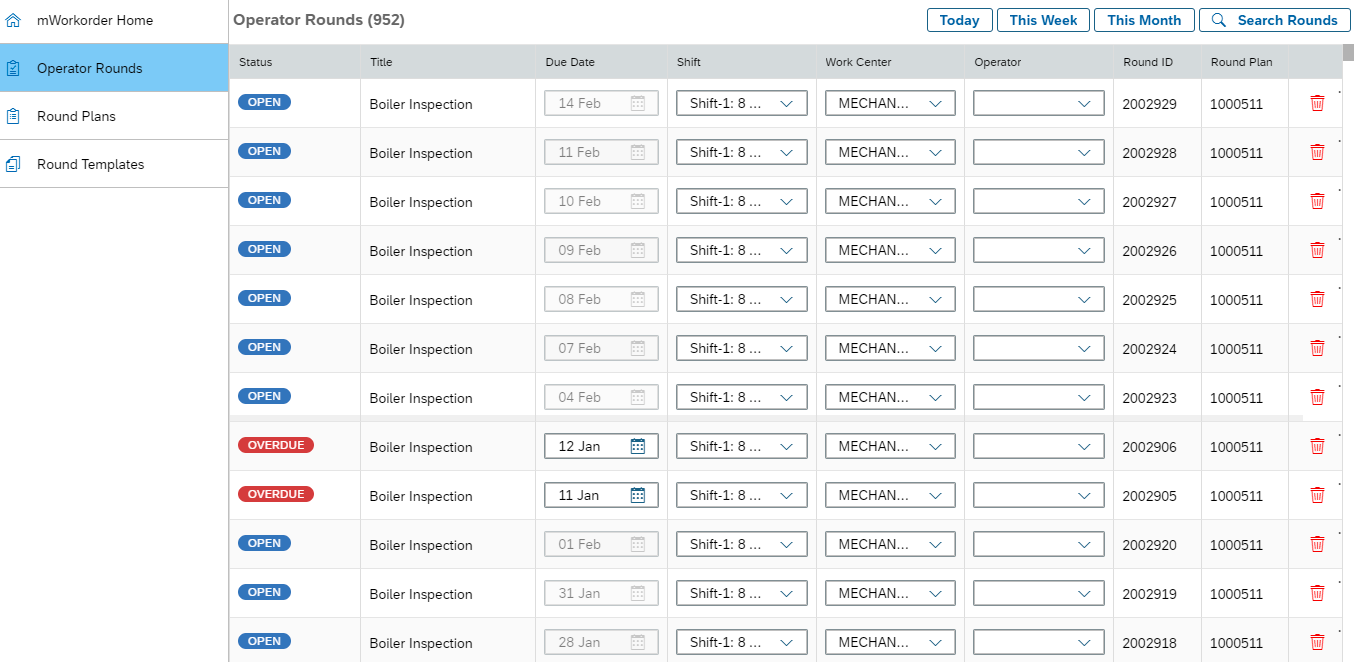The height and width of the screenshot is (662, 1354).
Task: Go to Operator Rounds in sidebar
Action: coord(90,68)
